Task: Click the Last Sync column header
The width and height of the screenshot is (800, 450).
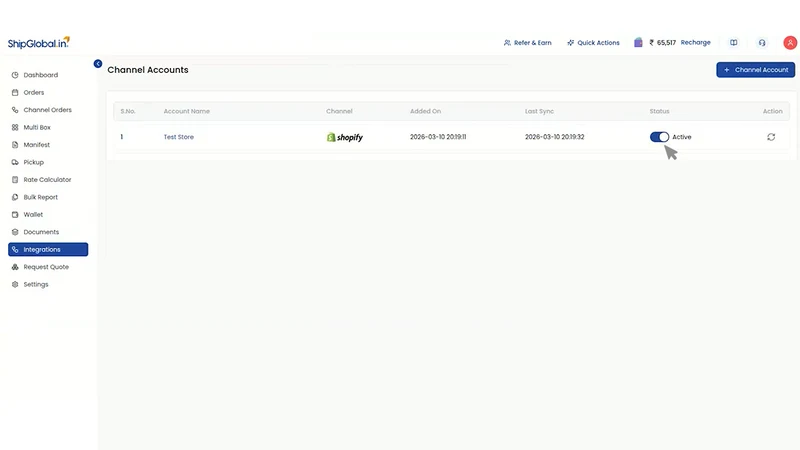Action: (x=539, y=111)
